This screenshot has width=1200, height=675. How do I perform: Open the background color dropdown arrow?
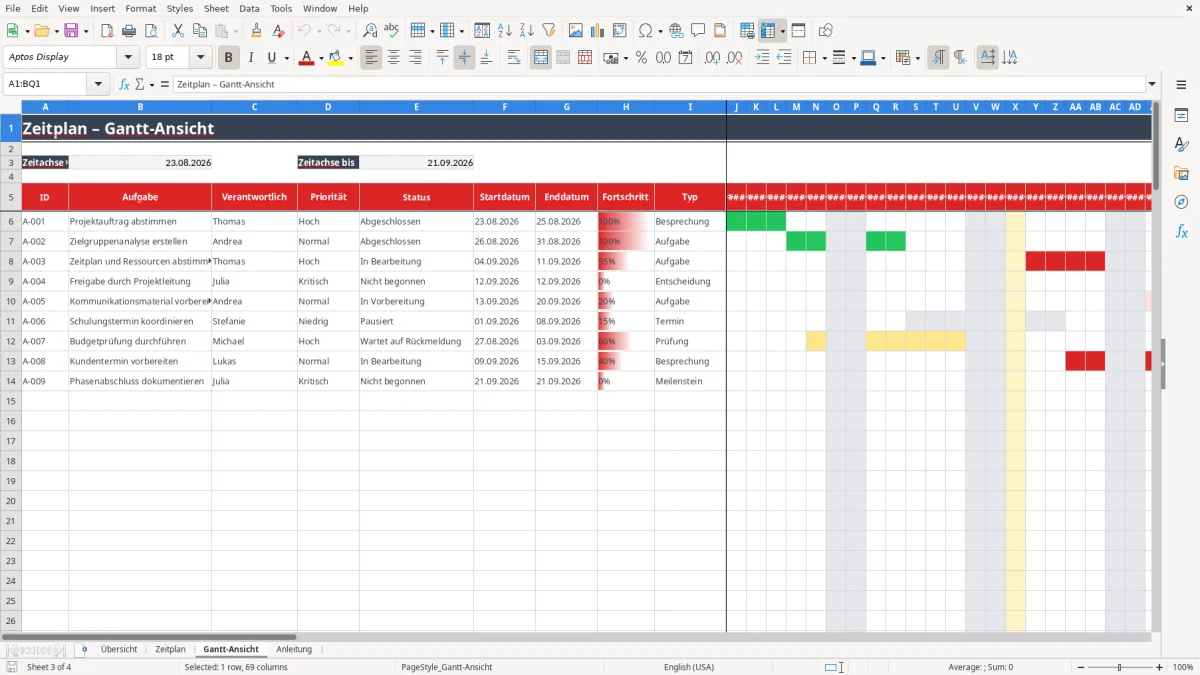(x=351, y=58)
